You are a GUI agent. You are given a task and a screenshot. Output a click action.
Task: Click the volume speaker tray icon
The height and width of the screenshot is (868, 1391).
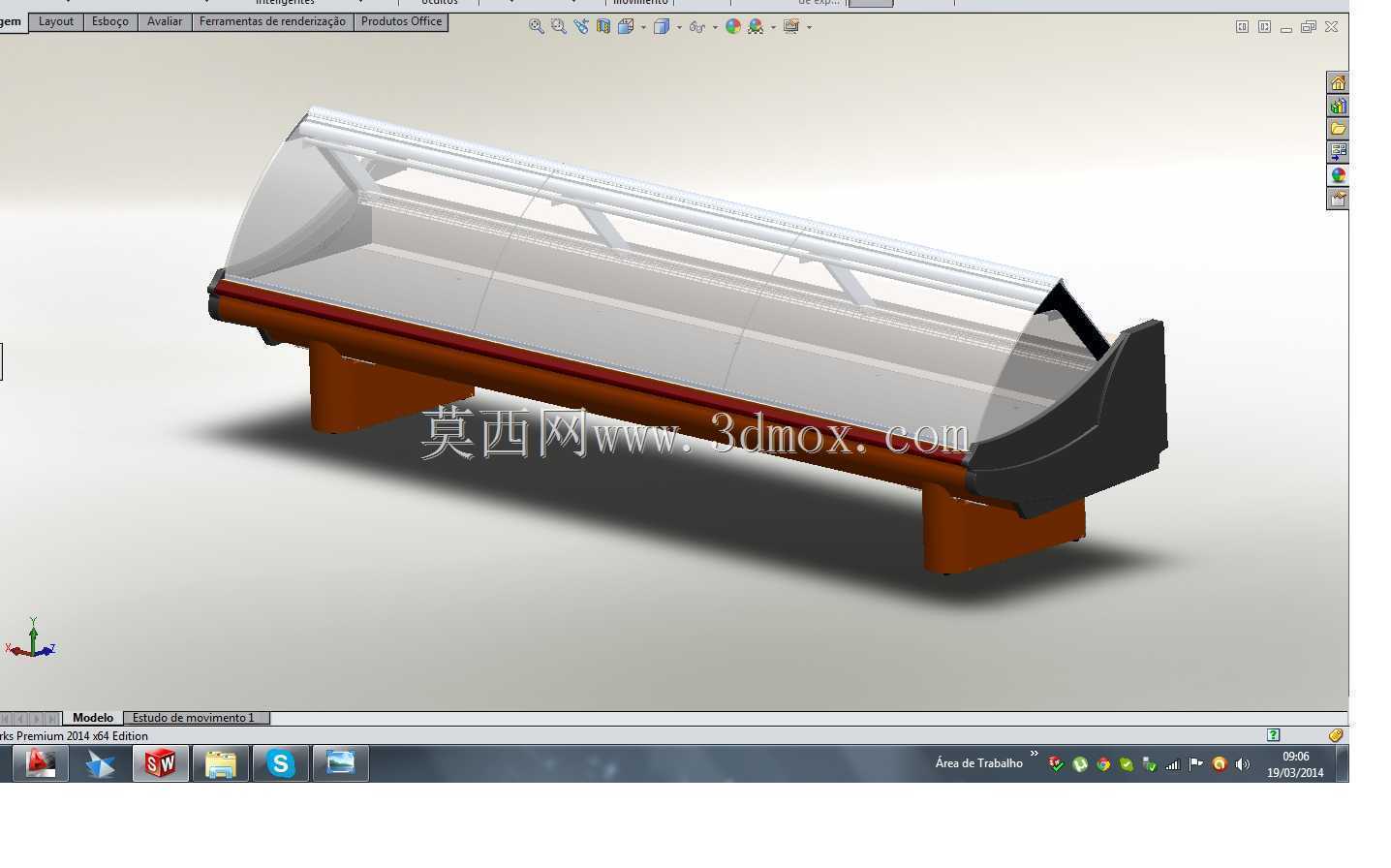tap(1243, 764)
